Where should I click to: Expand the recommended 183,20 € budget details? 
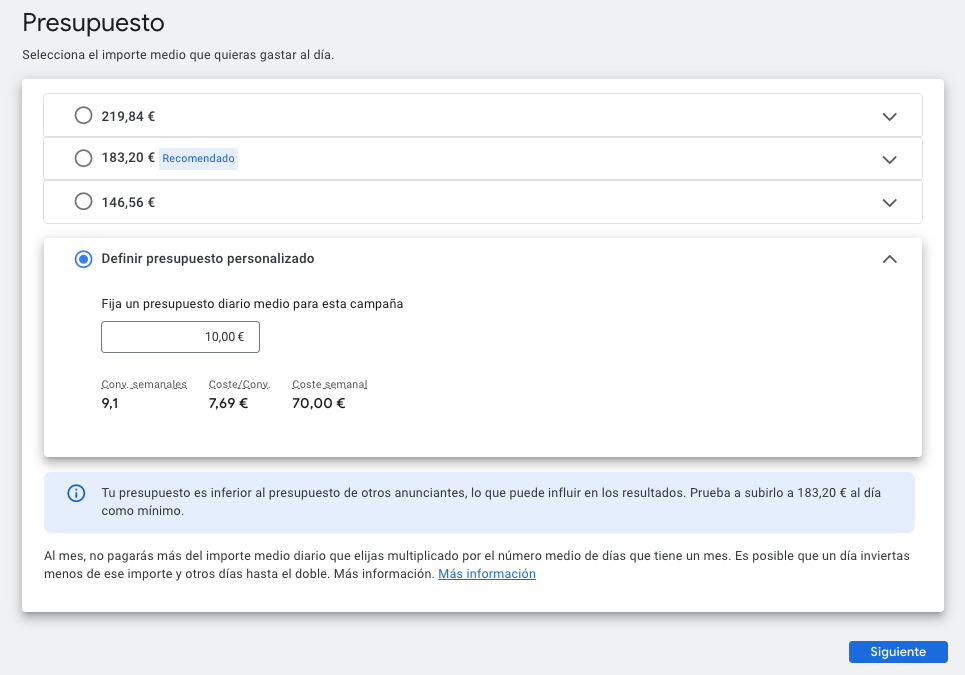point(889,158)
